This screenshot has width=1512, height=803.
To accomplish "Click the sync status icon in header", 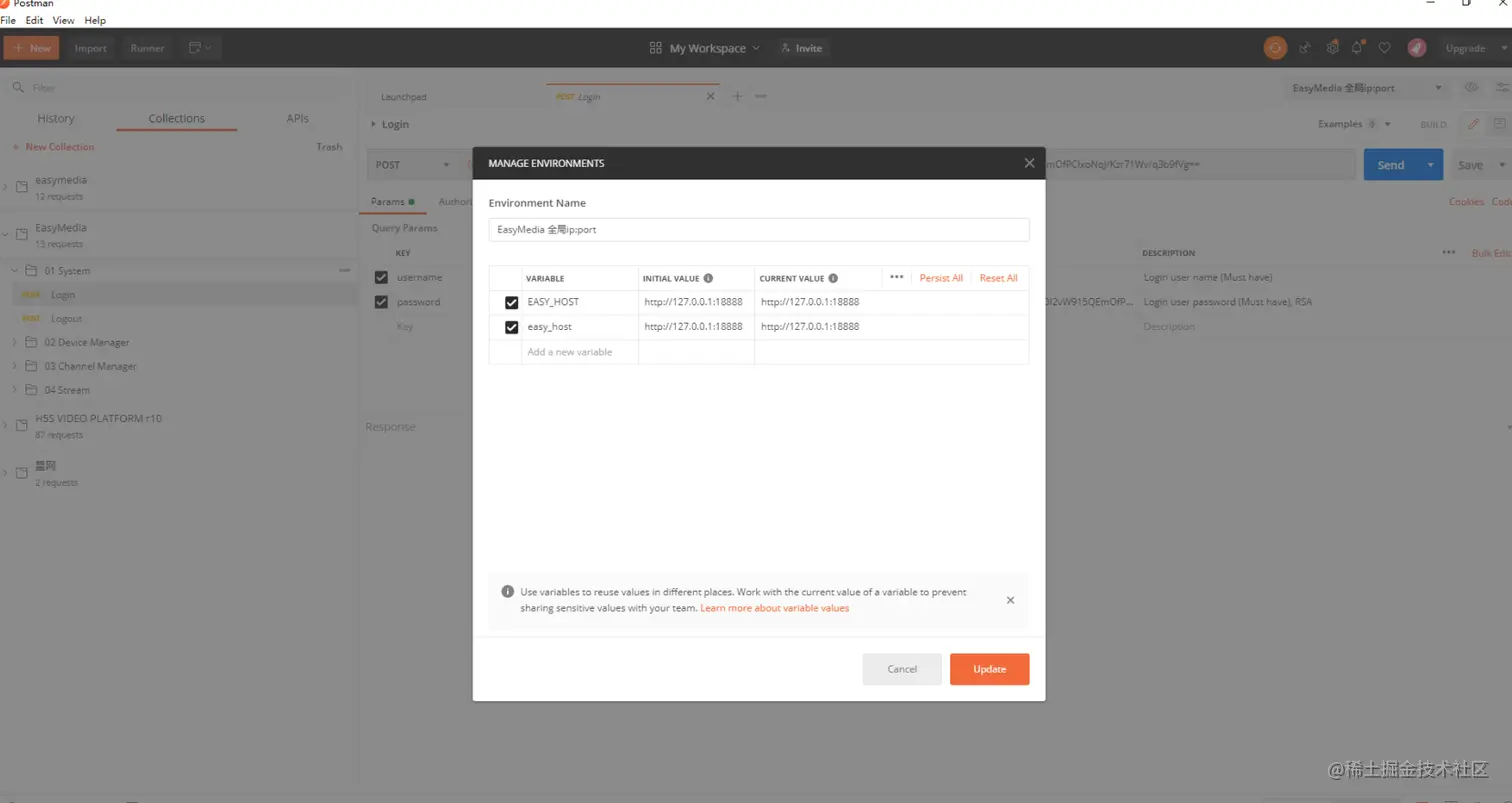I will tap(1275, 48).
